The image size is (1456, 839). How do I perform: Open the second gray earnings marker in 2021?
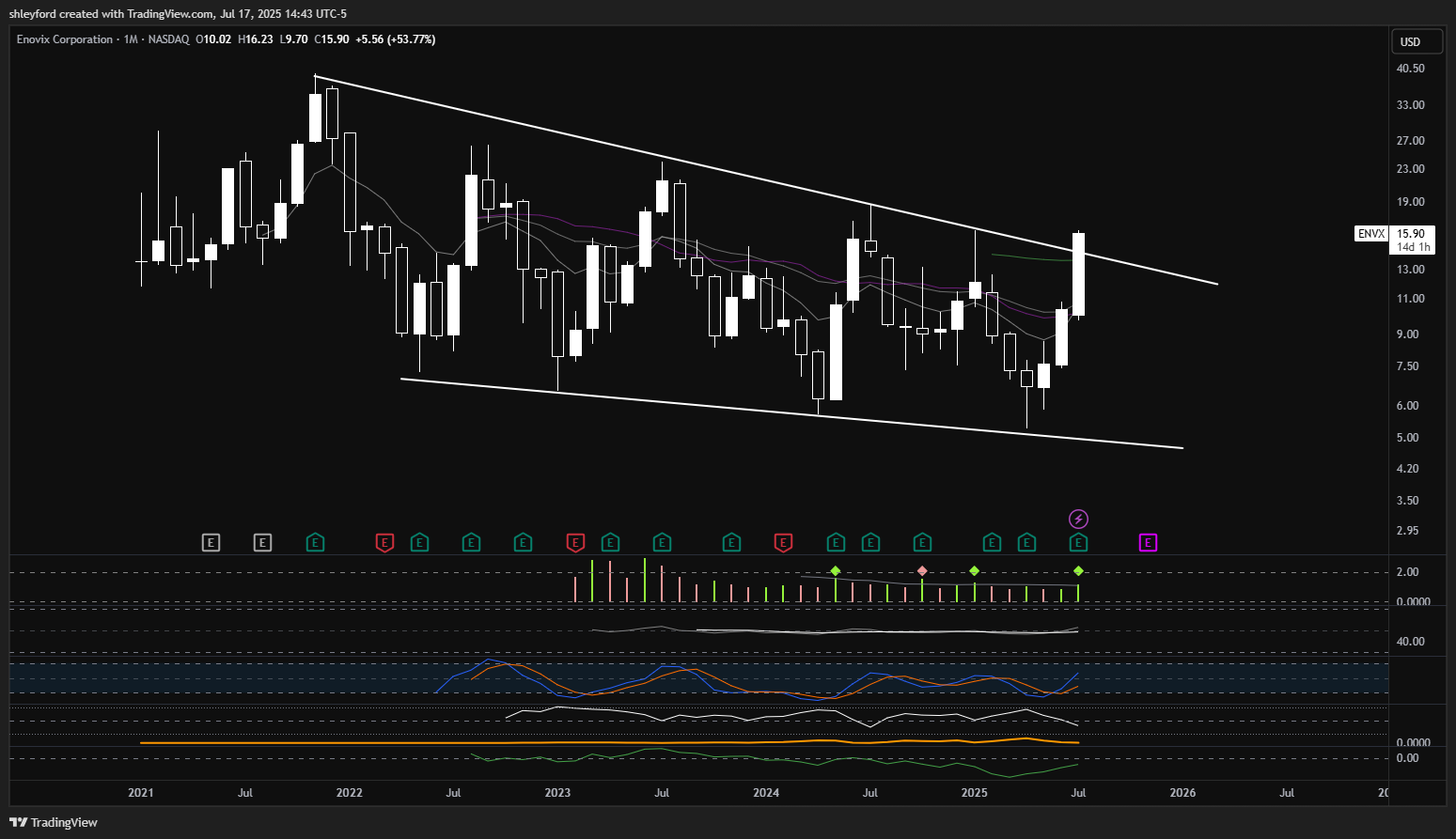262,542
